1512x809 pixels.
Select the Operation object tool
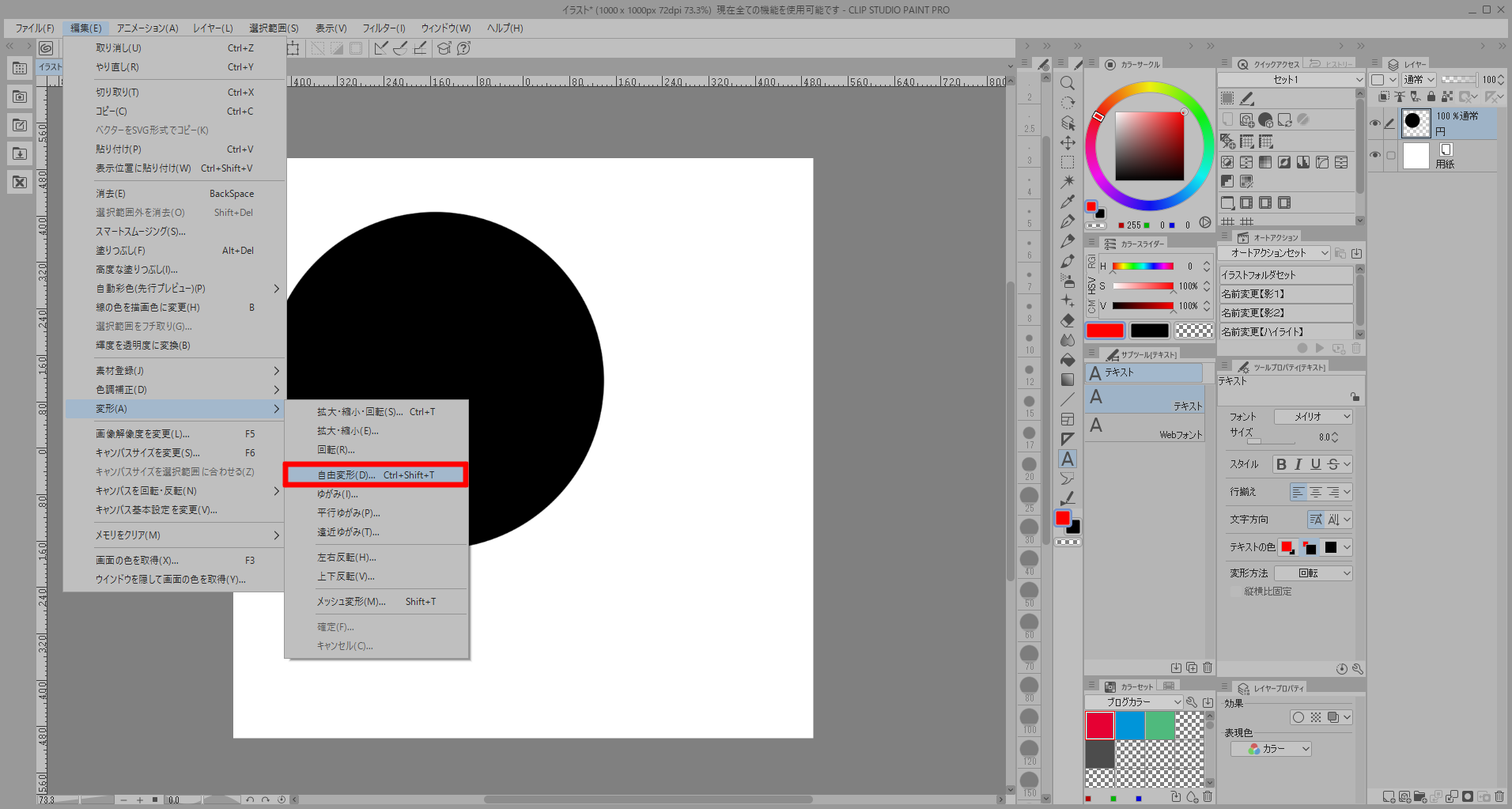(1068, 123)
